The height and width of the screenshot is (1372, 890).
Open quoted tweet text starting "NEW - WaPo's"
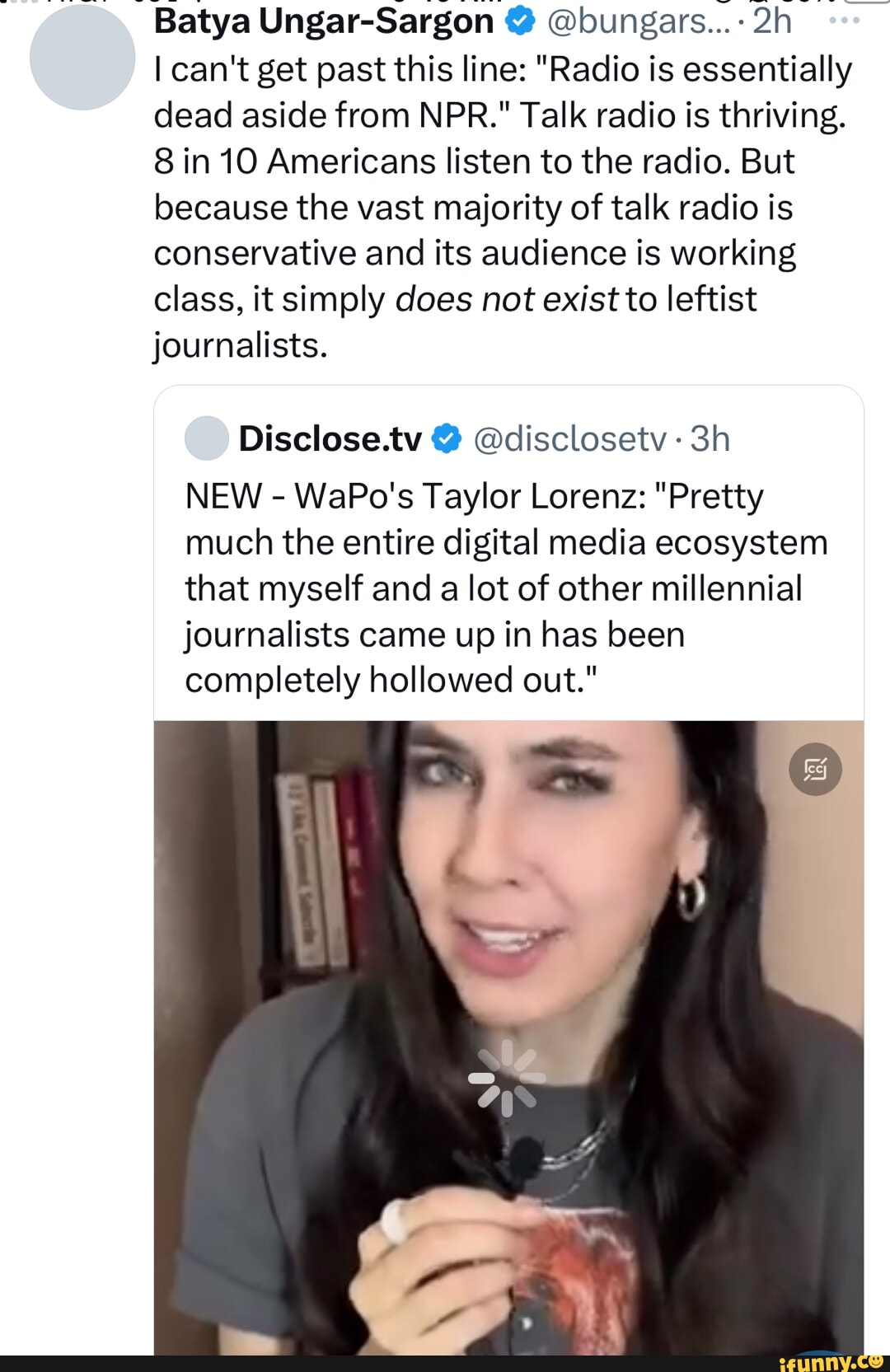click(x=474, y=497)
